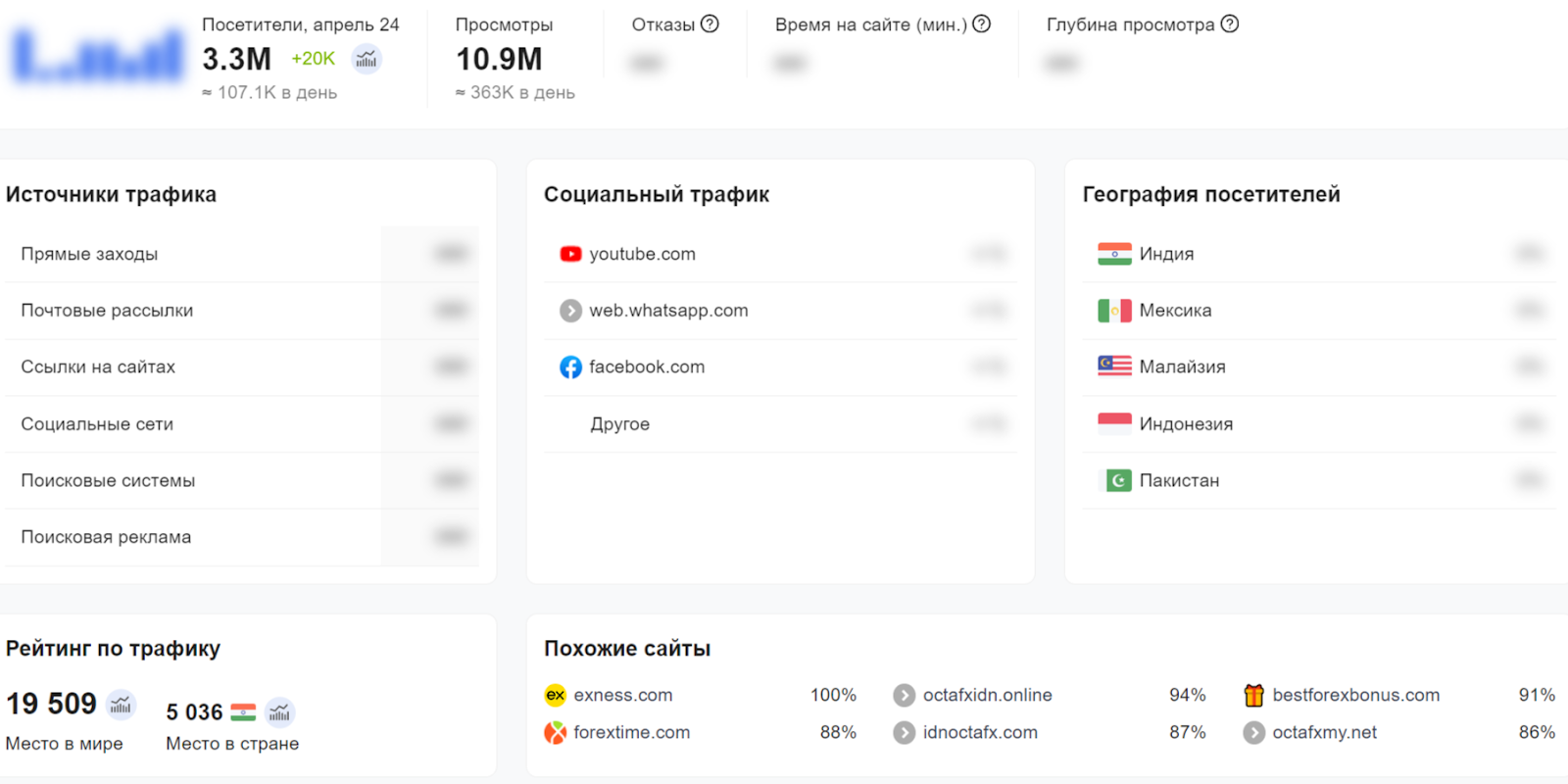Open the visitors trend chart icon
1568x784 pixels.
tap(367, 59)
